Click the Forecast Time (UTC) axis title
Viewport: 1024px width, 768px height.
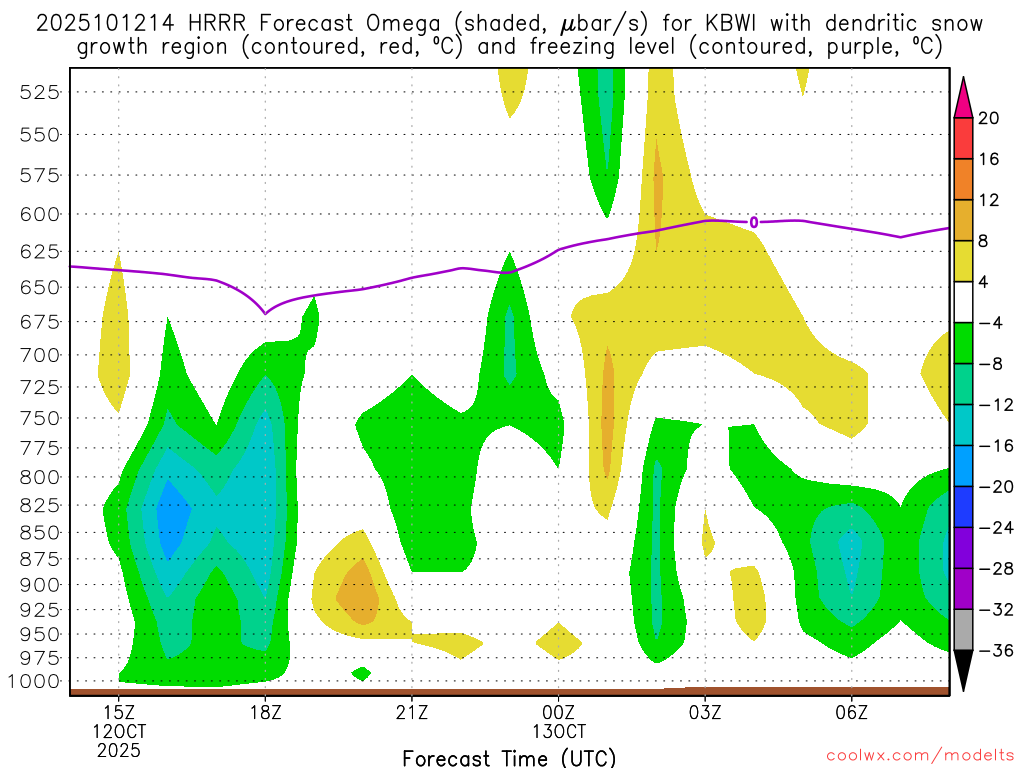pos(509,758)
